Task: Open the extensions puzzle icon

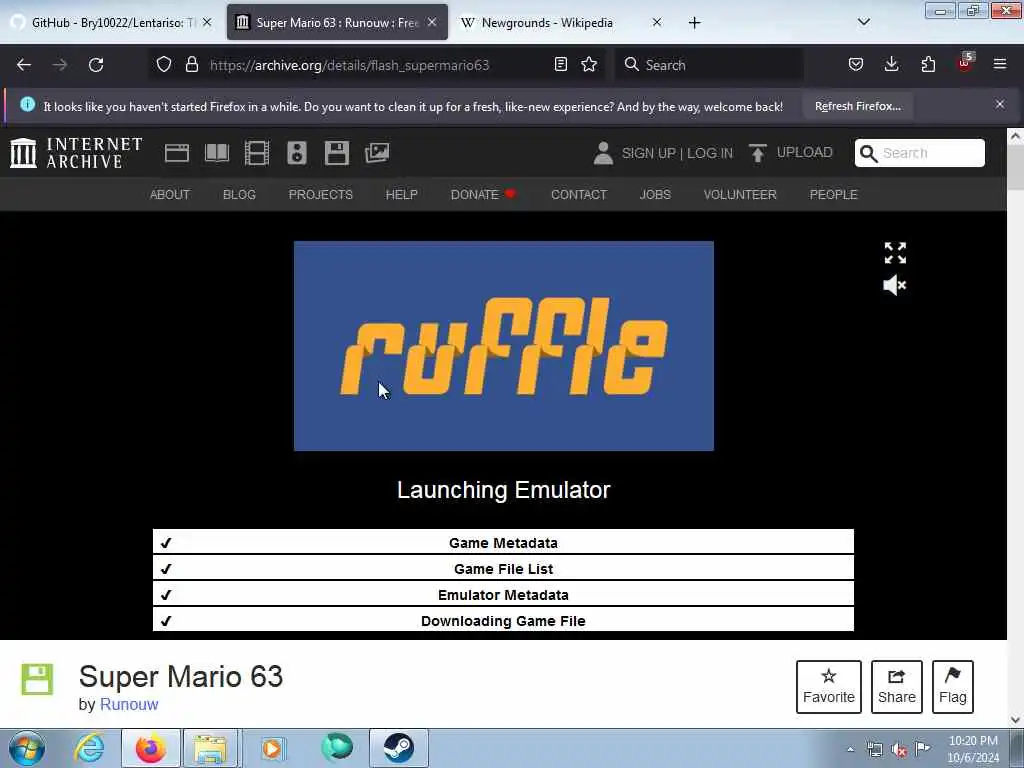Action: [x=928, y=64]
